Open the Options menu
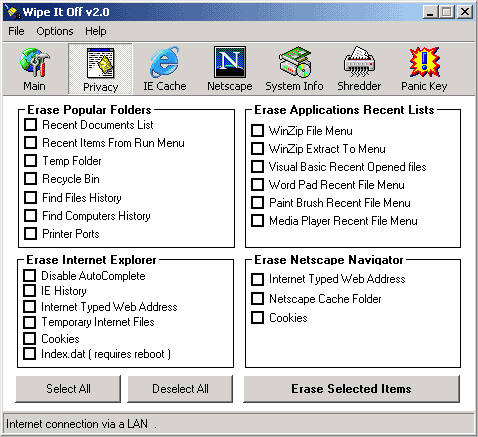478x437 pixels. point(55,31)
